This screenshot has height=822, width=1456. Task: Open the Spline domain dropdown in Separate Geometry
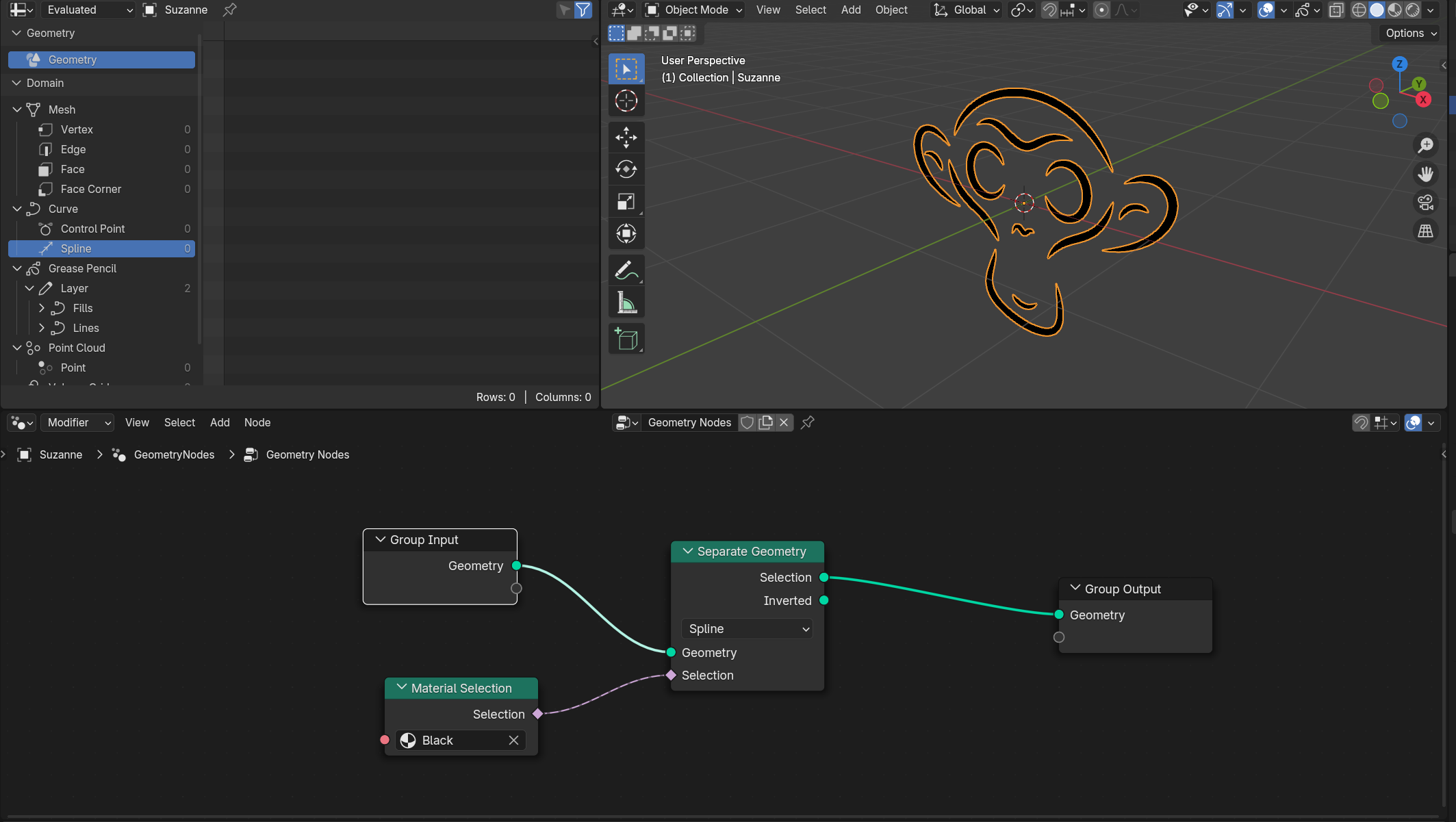tap(747, 628)
